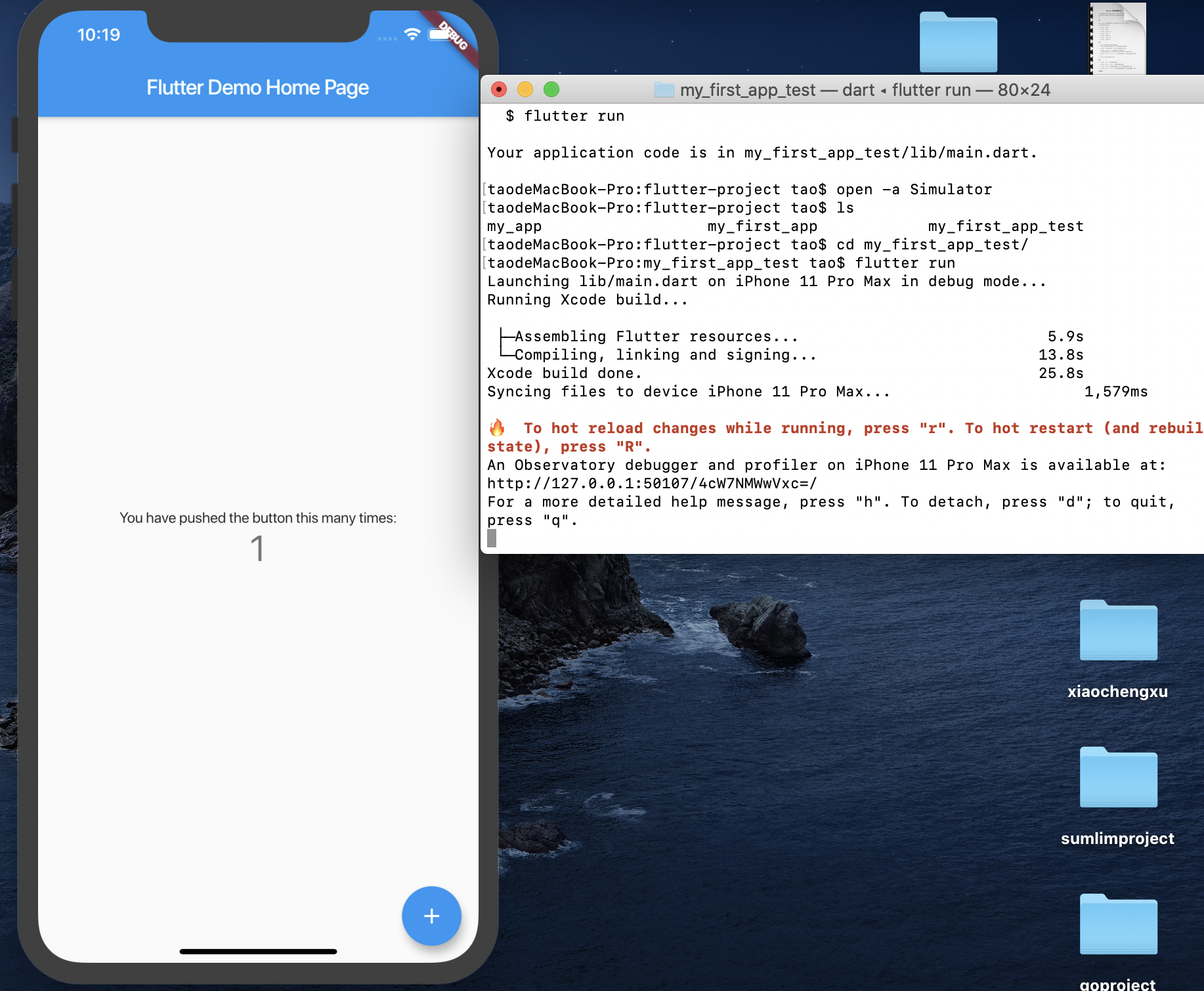Click the Wi-Fi icon in the simulator status bar
The image size is (1204, 991).
tap(412, 34)
